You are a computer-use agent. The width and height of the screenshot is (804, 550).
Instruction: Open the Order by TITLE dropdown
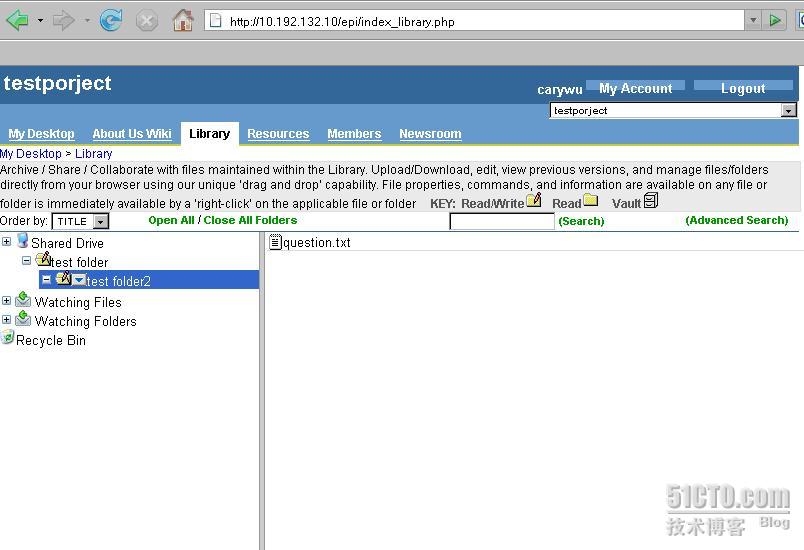tap(81, 221)
